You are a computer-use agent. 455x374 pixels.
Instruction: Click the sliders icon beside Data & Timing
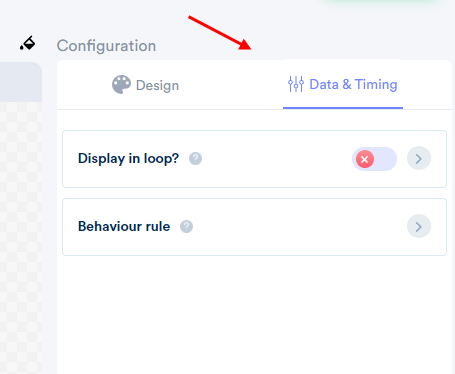(x=296, y=84)
